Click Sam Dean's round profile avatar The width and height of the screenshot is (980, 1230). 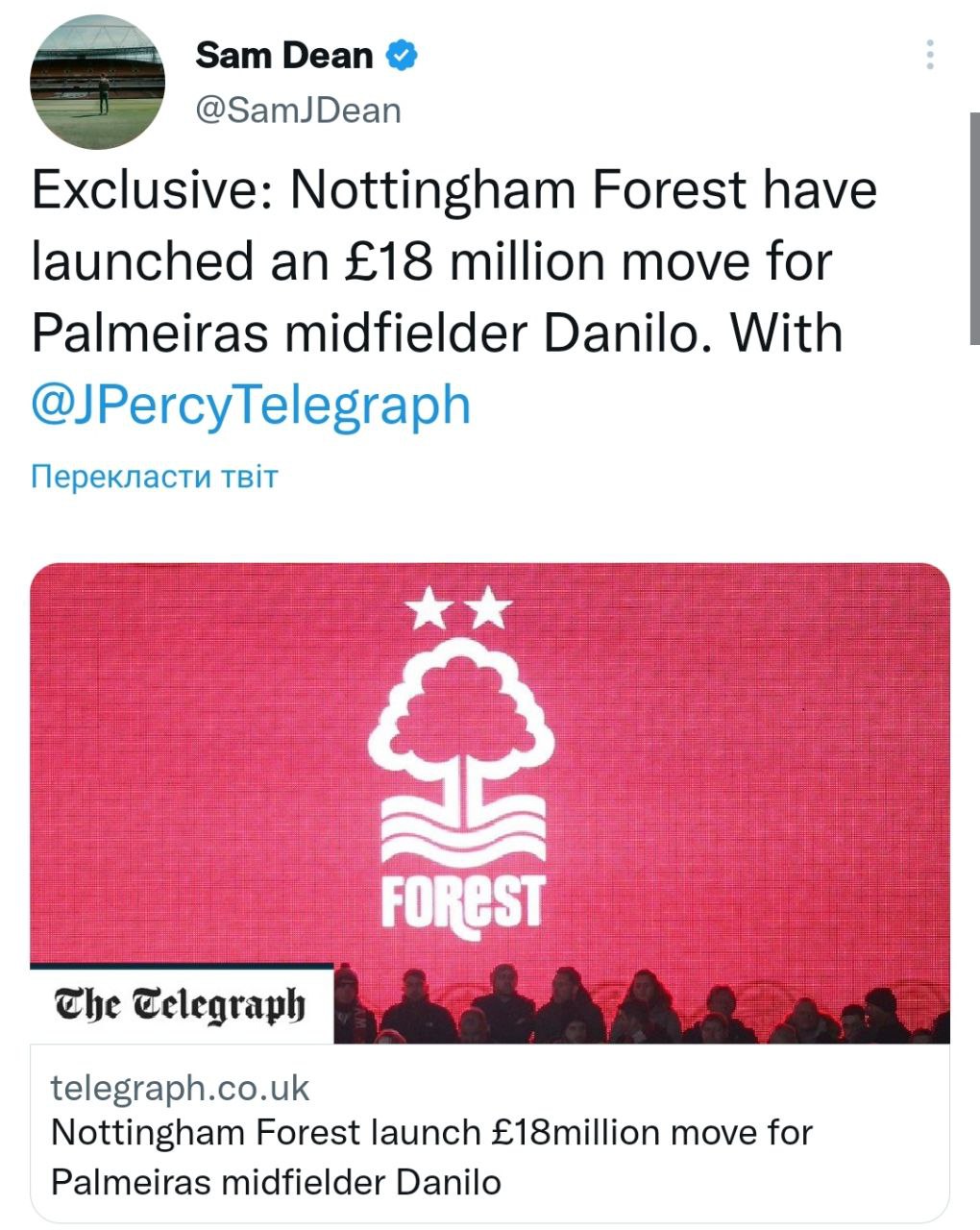(97, 83)
